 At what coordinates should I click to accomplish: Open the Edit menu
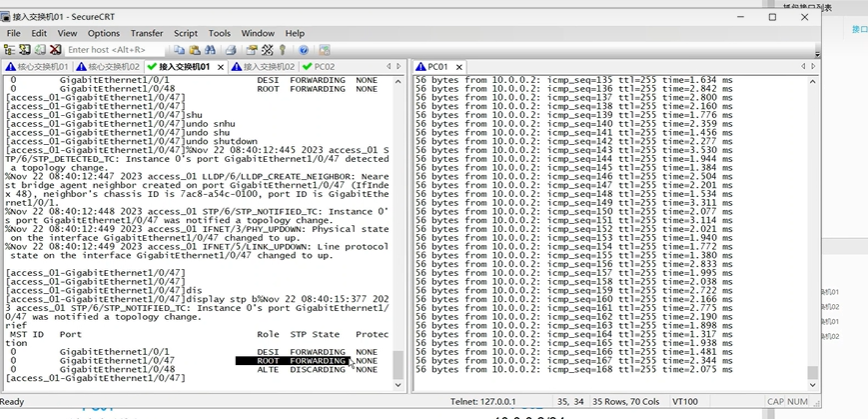(39, 33)
